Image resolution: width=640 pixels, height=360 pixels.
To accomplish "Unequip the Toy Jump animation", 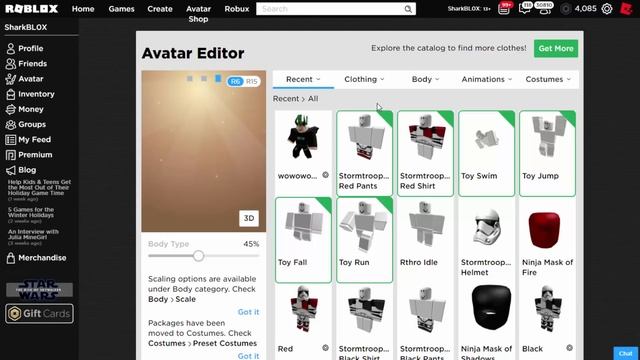I will (547, 153).
